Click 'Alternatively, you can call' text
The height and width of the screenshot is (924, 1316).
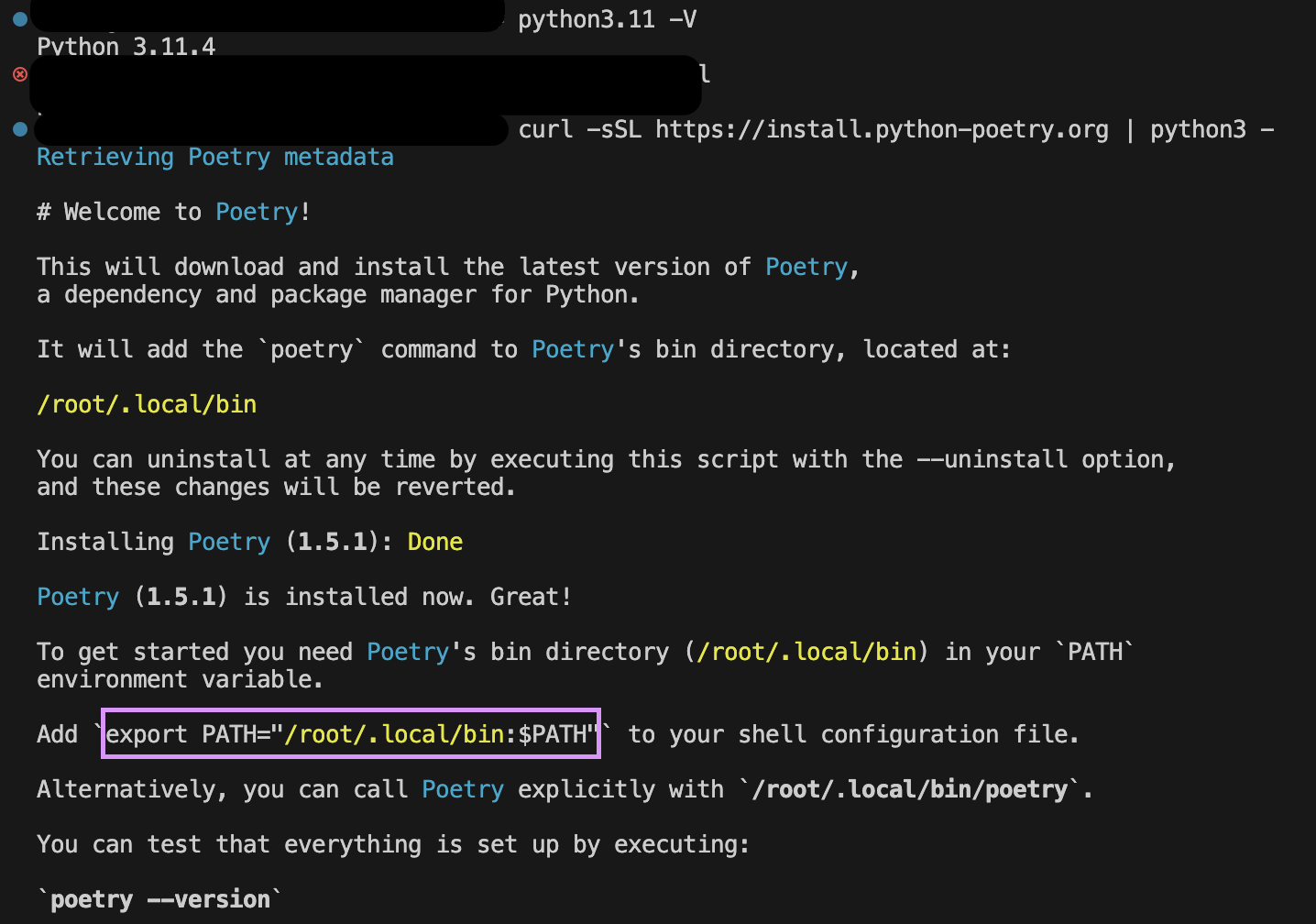point(222,789)
